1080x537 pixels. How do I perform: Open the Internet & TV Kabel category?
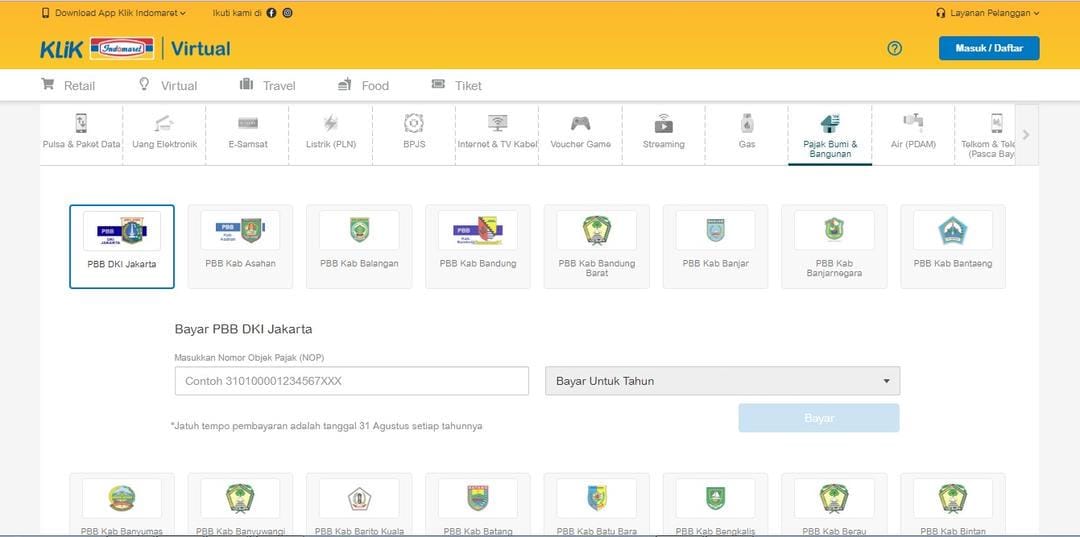(x=497, y=134)
